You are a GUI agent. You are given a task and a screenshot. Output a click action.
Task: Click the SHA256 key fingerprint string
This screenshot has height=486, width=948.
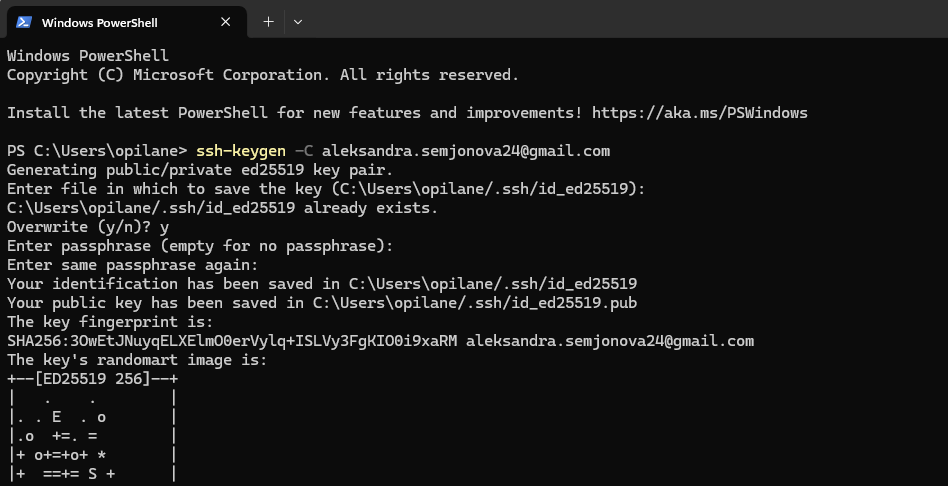(232, 341)
